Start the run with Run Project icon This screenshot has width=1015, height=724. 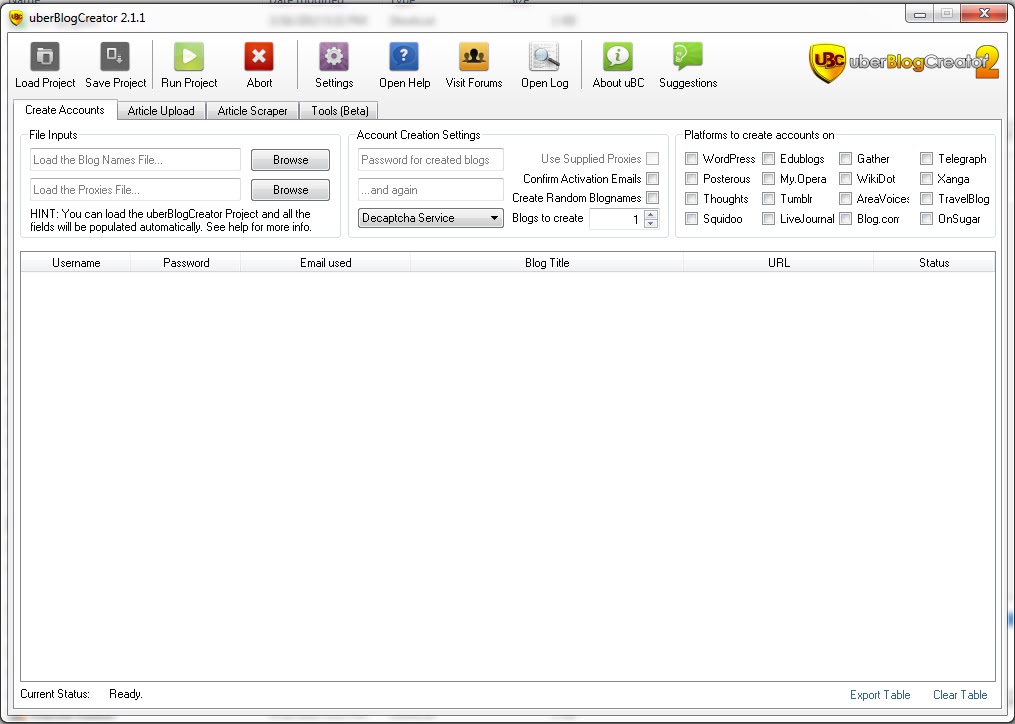[x=189, y=57]
